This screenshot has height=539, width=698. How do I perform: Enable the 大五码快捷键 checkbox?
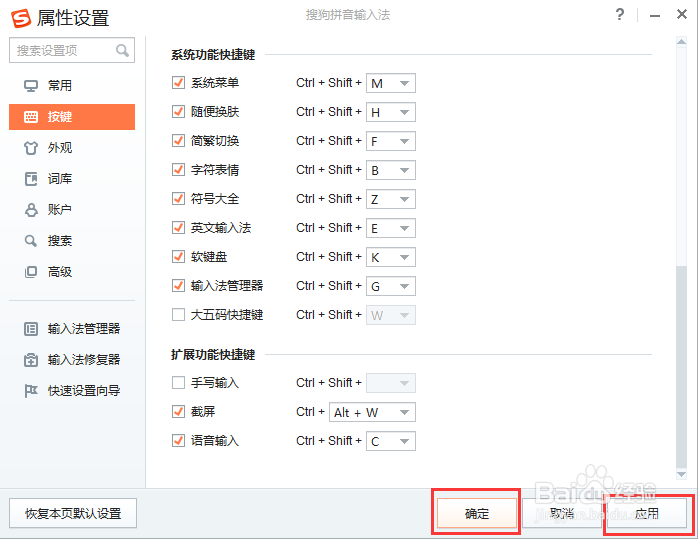(x=179, y=315)
